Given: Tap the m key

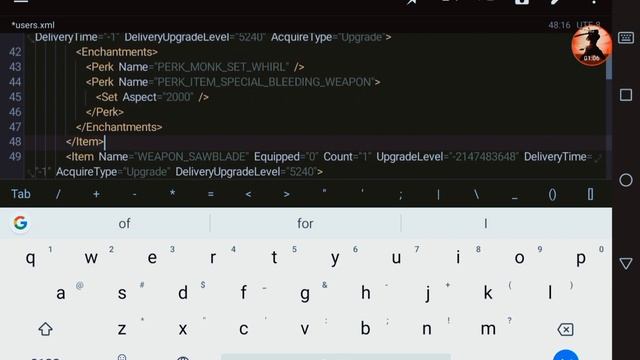Looking at the screenshot, I should [x=488, y=329].
